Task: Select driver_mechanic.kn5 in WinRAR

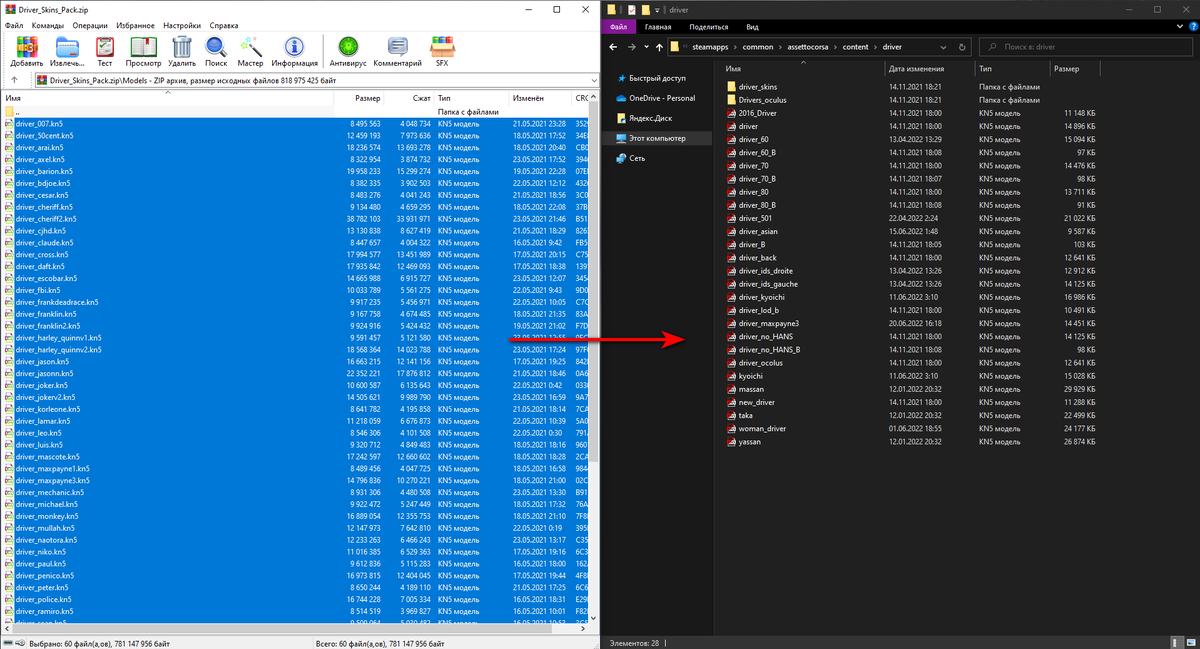Action: click(x=48, y=492)
